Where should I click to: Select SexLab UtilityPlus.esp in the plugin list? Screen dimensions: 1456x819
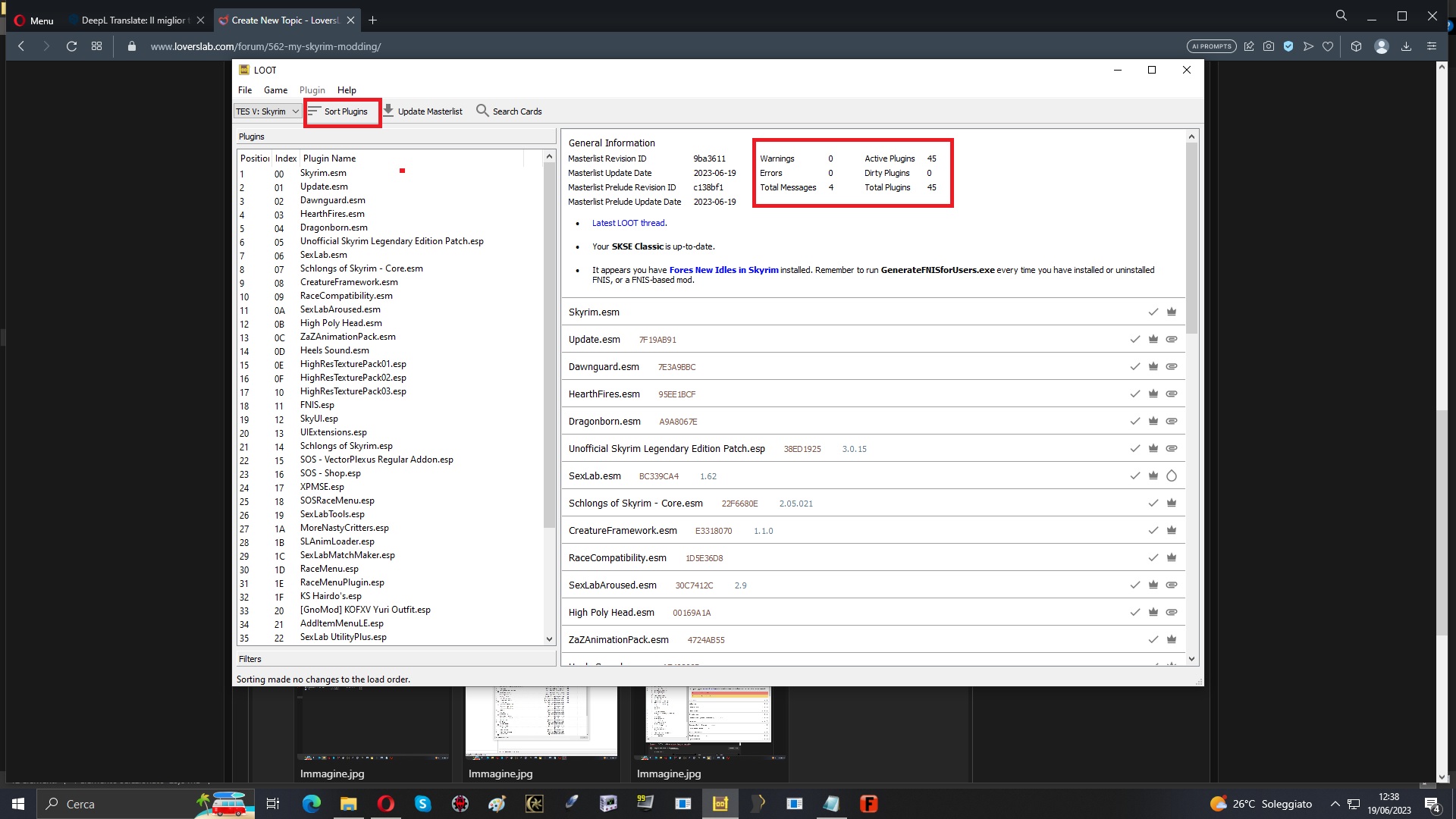pos(343,637)
